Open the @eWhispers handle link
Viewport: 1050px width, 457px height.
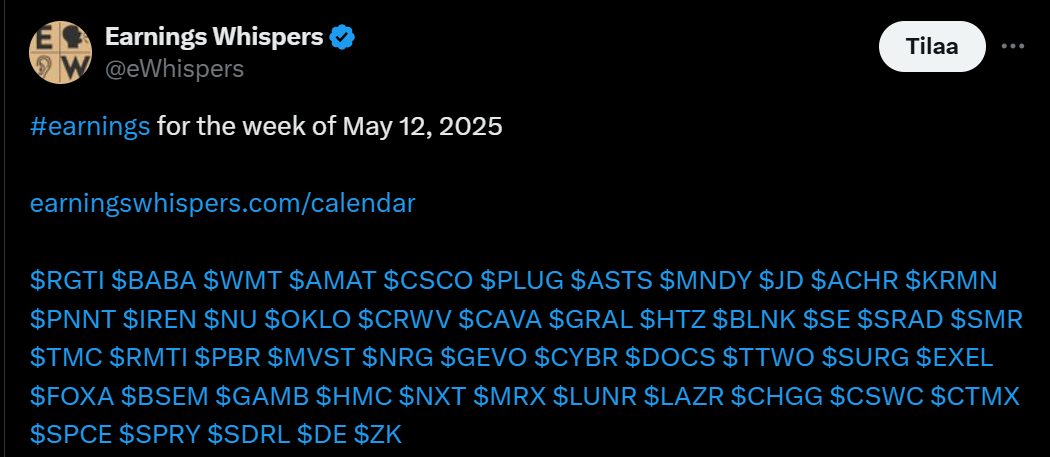click(x=174, y=68)
